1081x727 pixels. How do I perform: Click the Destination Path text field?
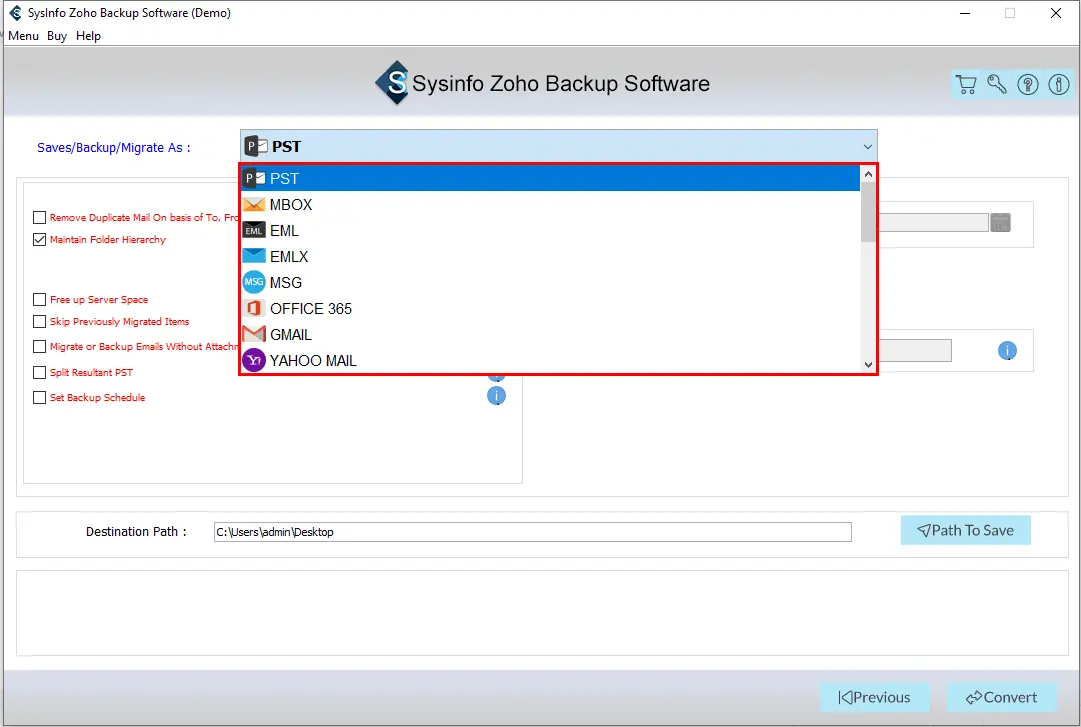coord(532,532)
